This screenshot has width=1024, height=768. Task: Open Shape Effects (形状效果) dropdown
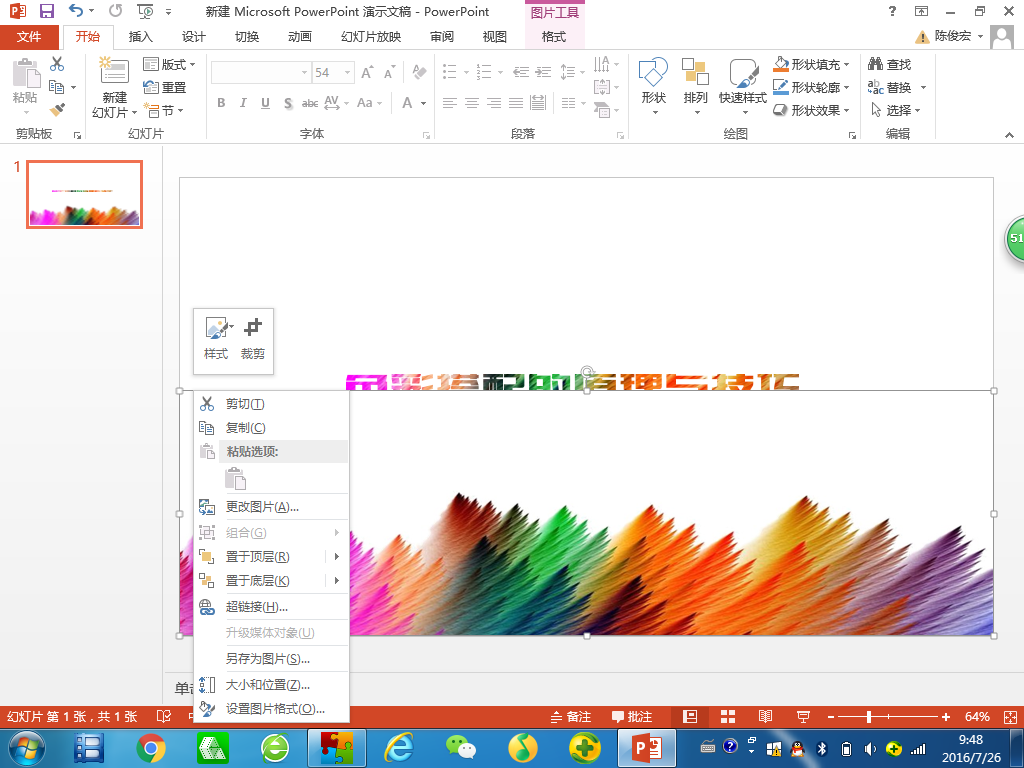811,110
